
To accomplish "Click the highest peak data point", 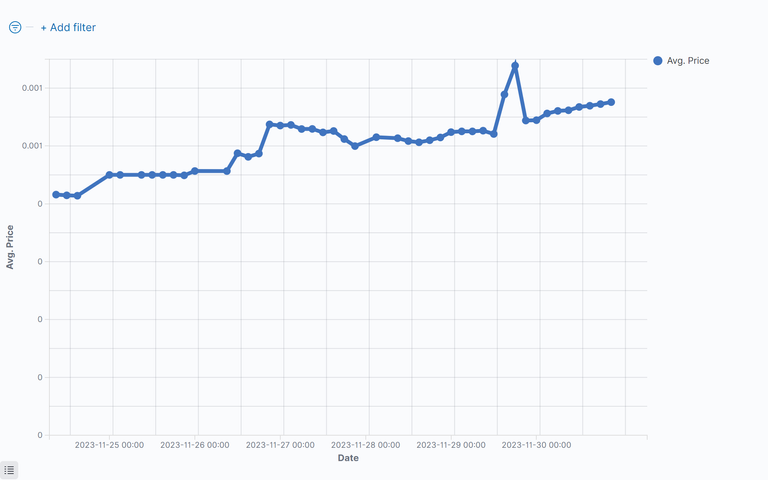I will coord(515,65).
